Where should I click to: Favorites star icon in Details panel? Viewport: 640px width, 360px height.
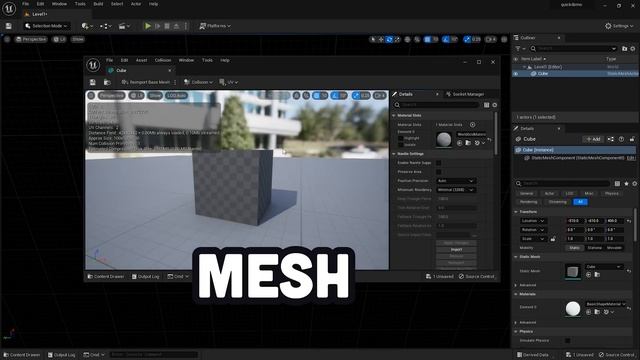pyautogui.click(x=626, y=184)
